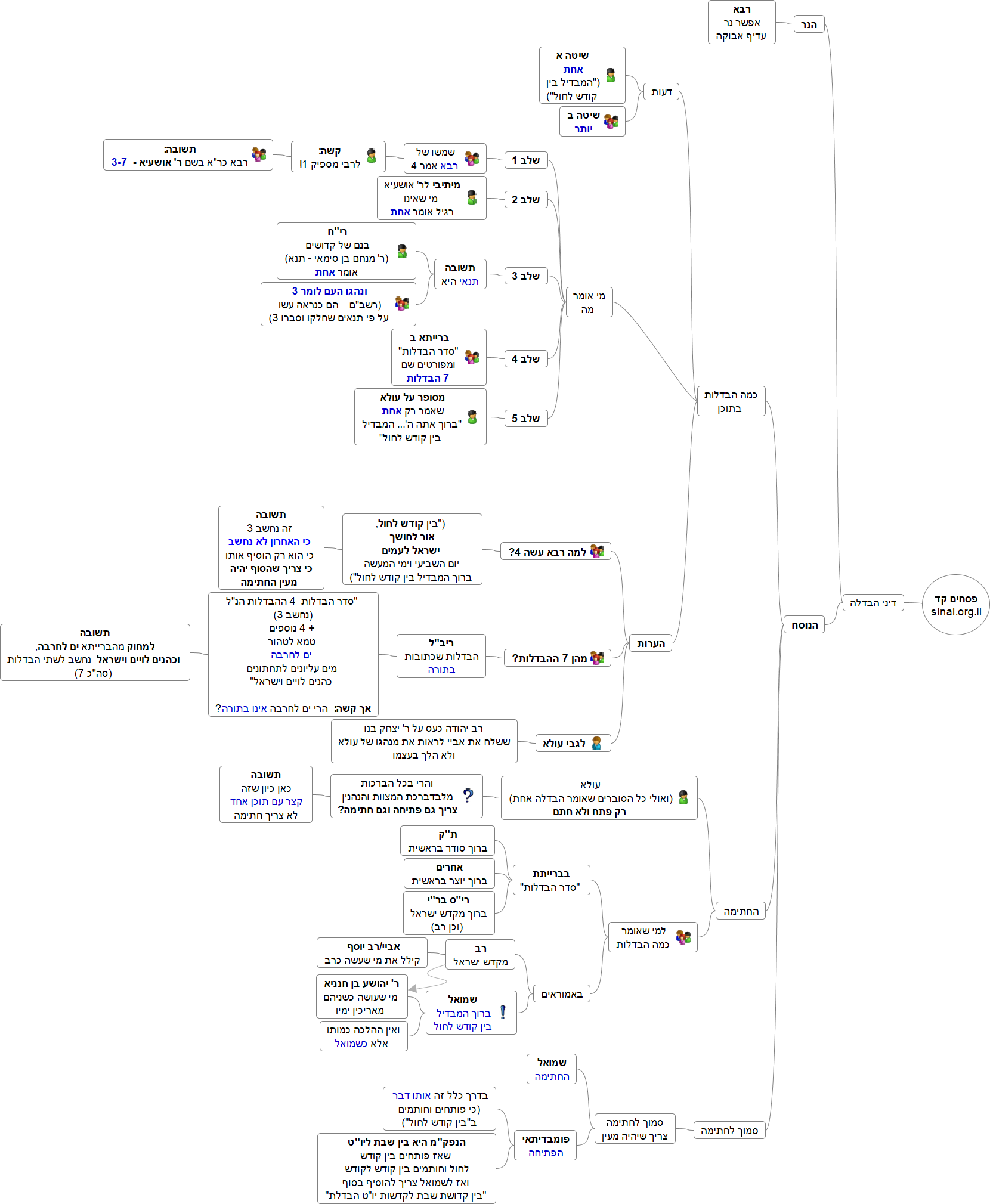Select the הנפק"מ היא בין שבת ליו"ט node

pos(406,1168)
